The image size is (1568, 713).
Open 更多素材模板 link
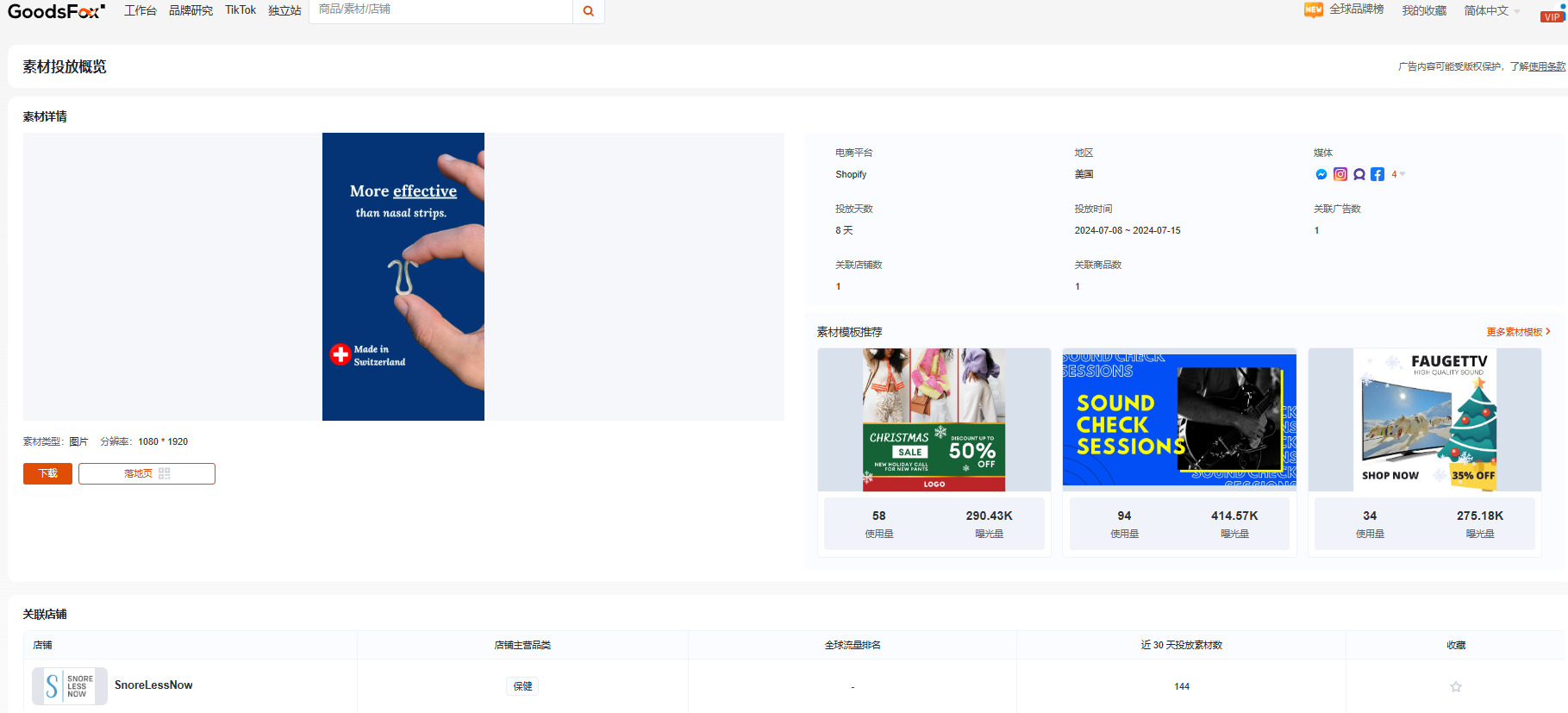1518,332
